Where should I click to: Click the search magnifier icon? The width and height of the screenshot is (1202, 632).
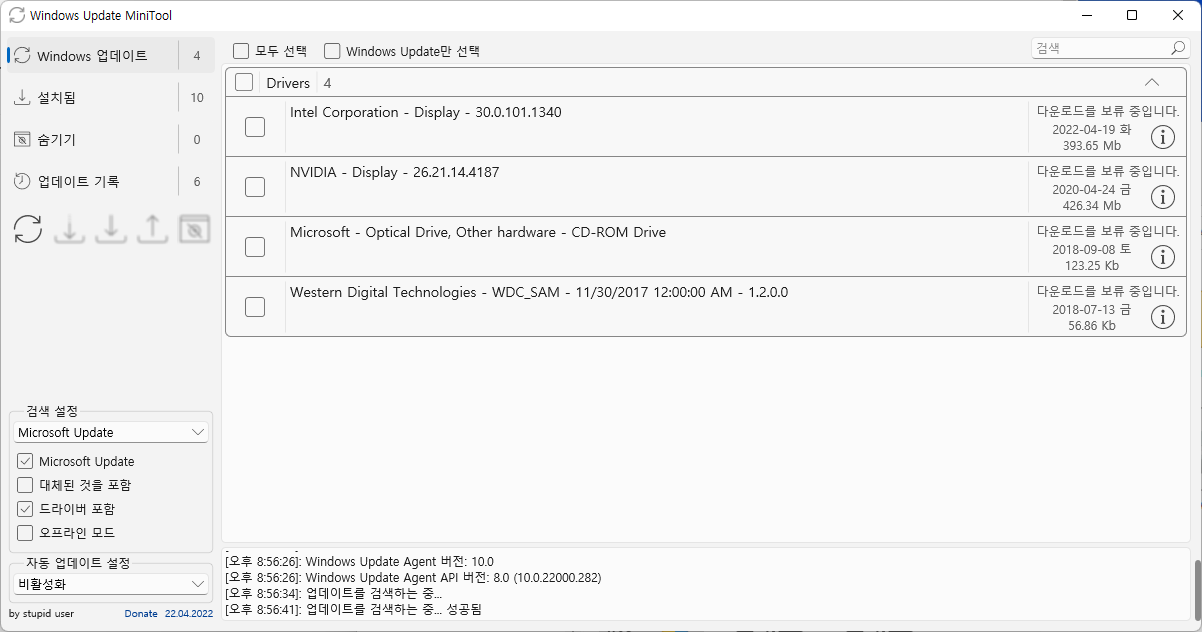[1178, 48]
